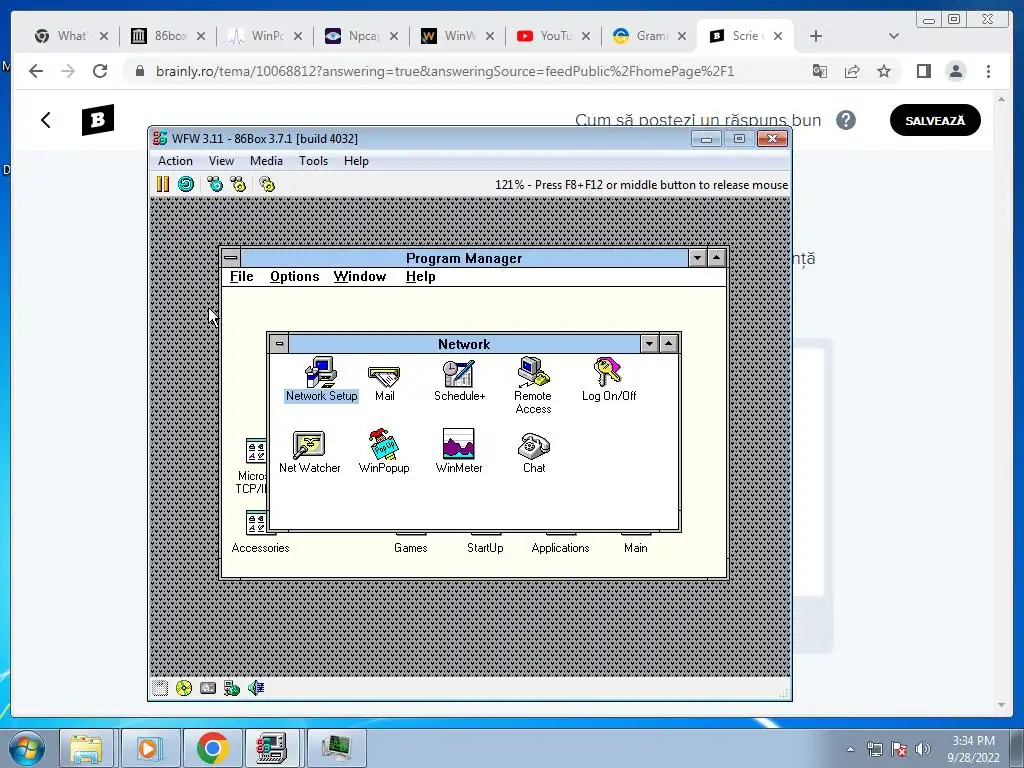1024x768 pixels.
Task: Launch the WinPopup icon
Action: point(384,451)
